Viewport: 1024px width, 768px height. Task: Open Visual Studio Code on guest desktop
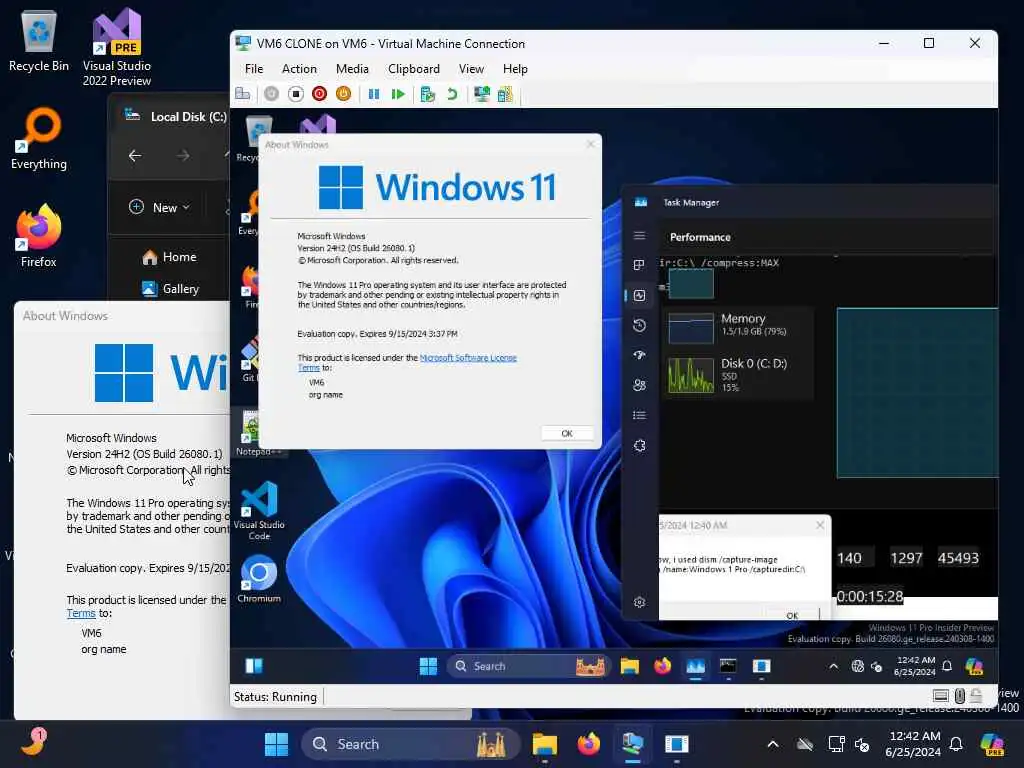(259, 511)
